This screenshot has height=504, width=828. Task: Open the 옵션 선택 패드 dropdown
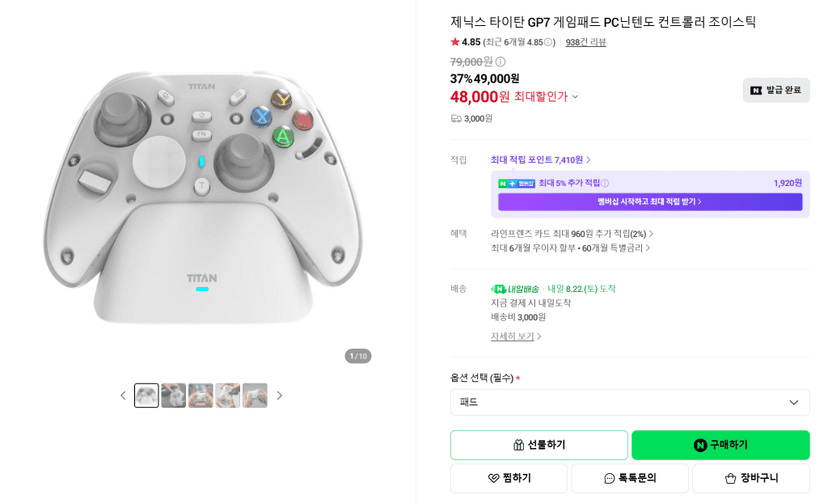[629, 403]
